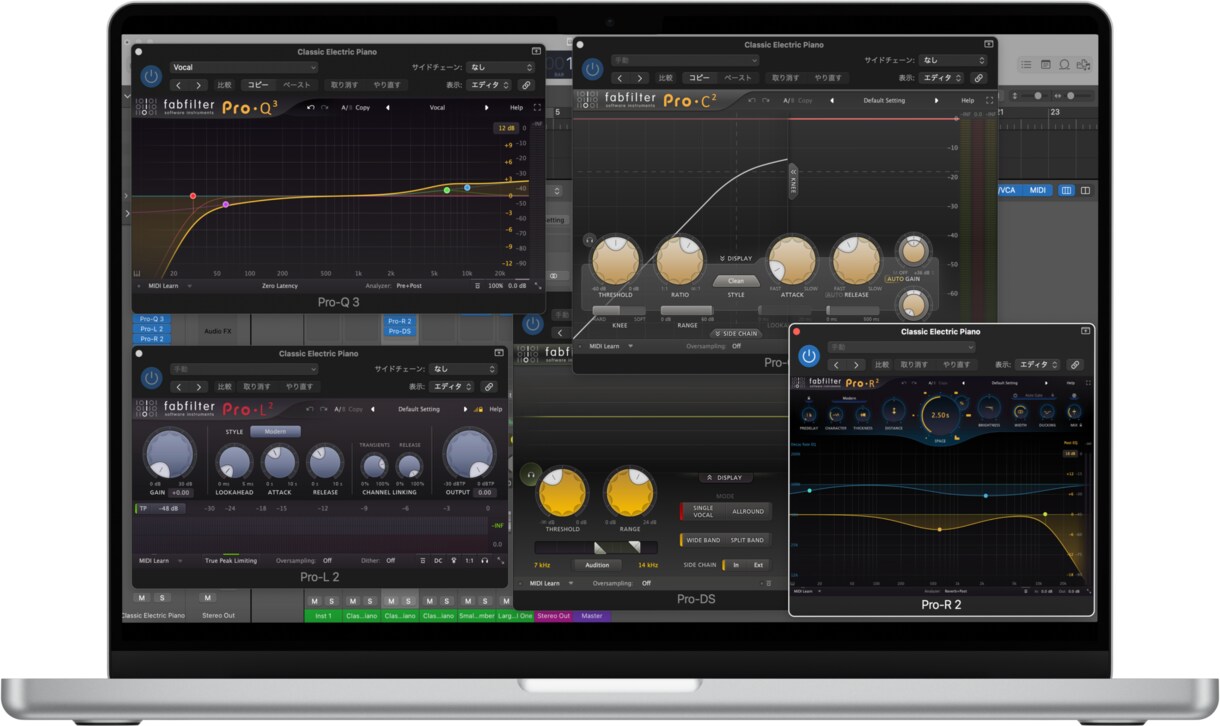Open the Help menu in Pro-Q 3
Screen dimensions: 1220x726
(516, 107)
